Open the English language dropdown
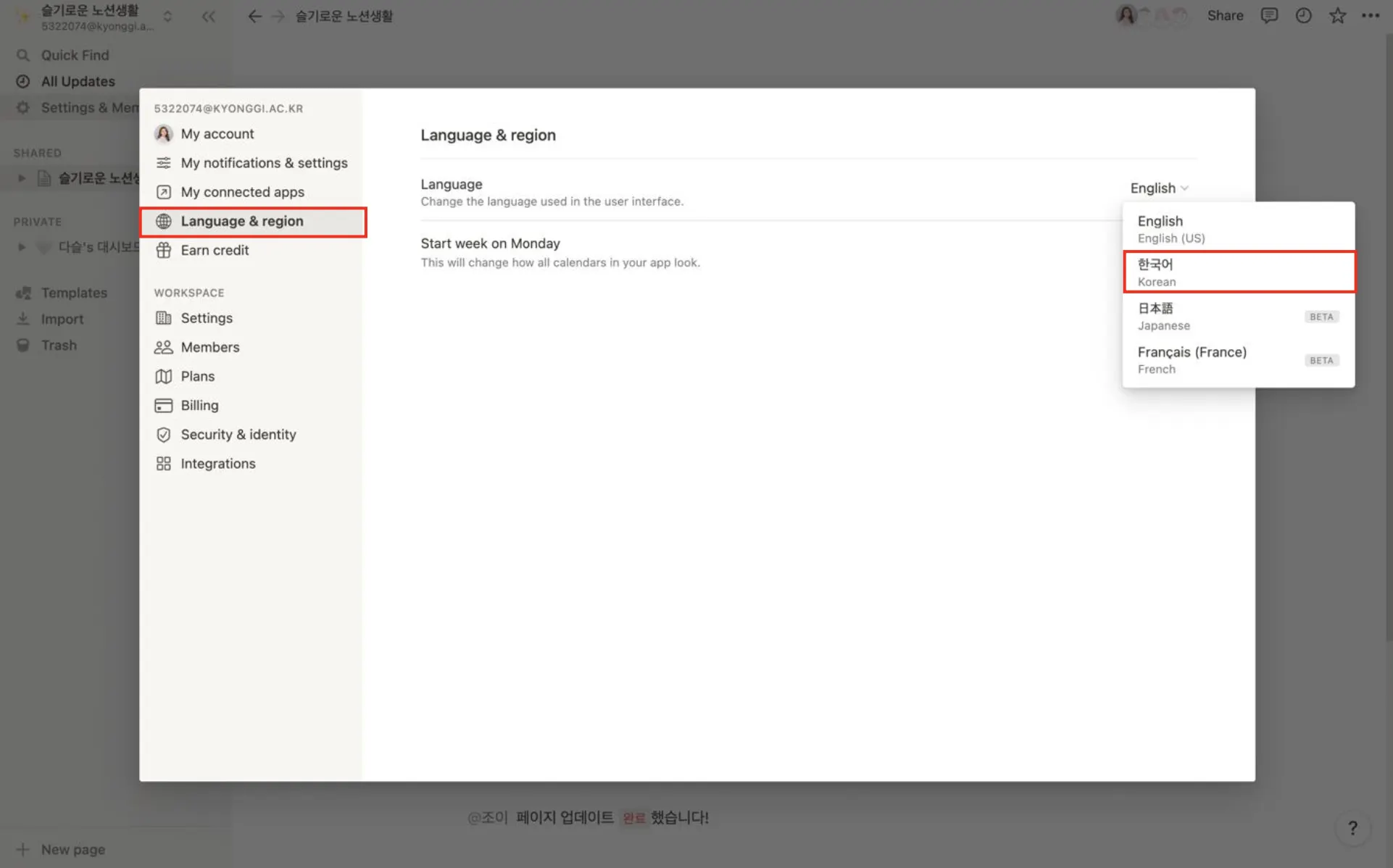Image resolution: width=1393 pixels, height=868 pixels. (1158, 188)
